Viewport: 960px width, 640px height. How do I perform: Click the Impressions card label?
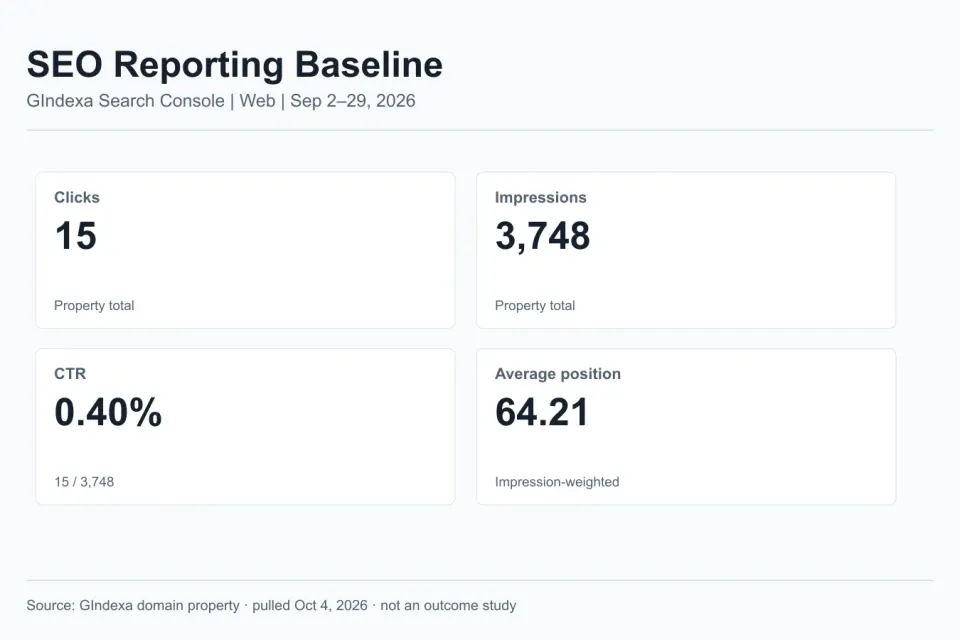point(541,197)
